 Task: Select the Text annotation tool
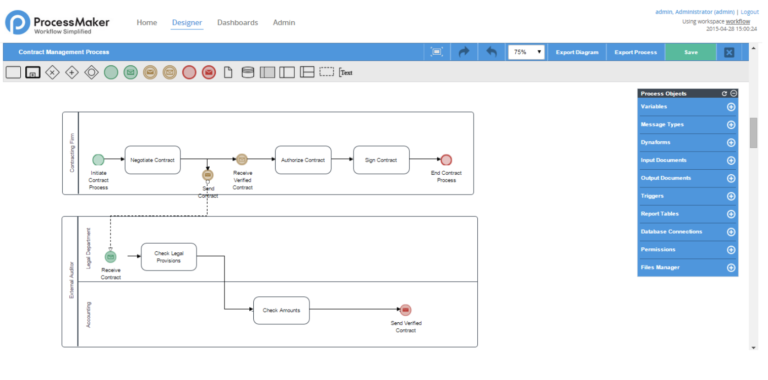(x=346, y=72)
